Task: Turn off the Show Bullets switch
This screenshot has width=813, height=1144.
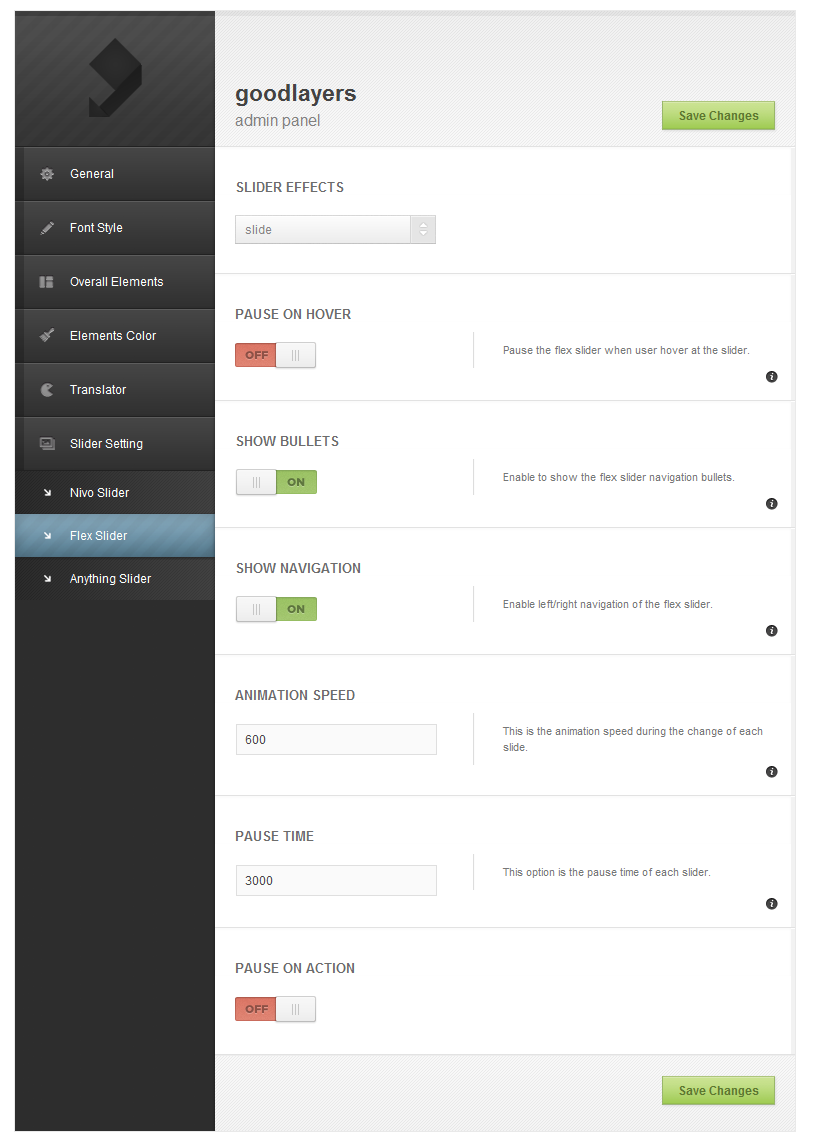Action: pos(276,482)
